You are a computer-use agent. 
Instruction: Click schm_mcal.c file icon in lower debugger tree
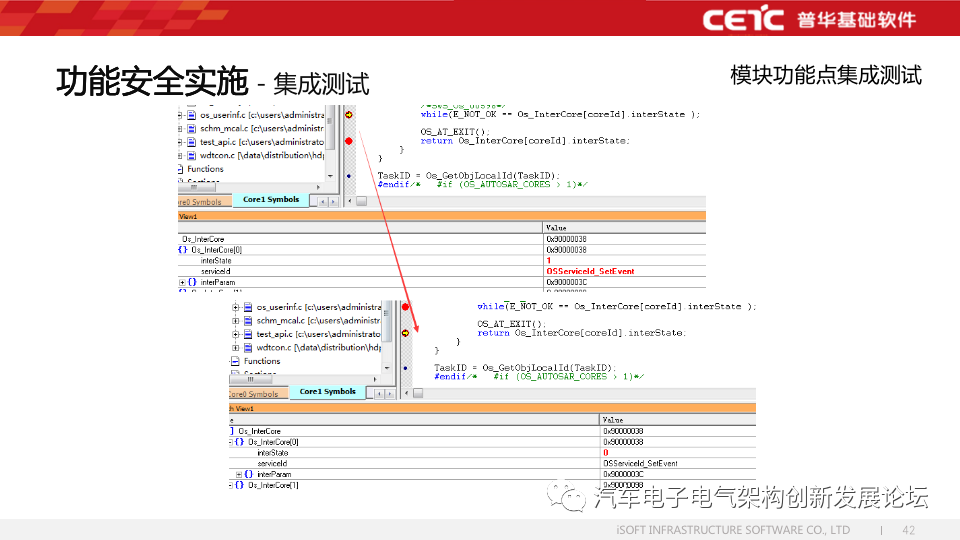pyautogui.click(x=248, y=321)
